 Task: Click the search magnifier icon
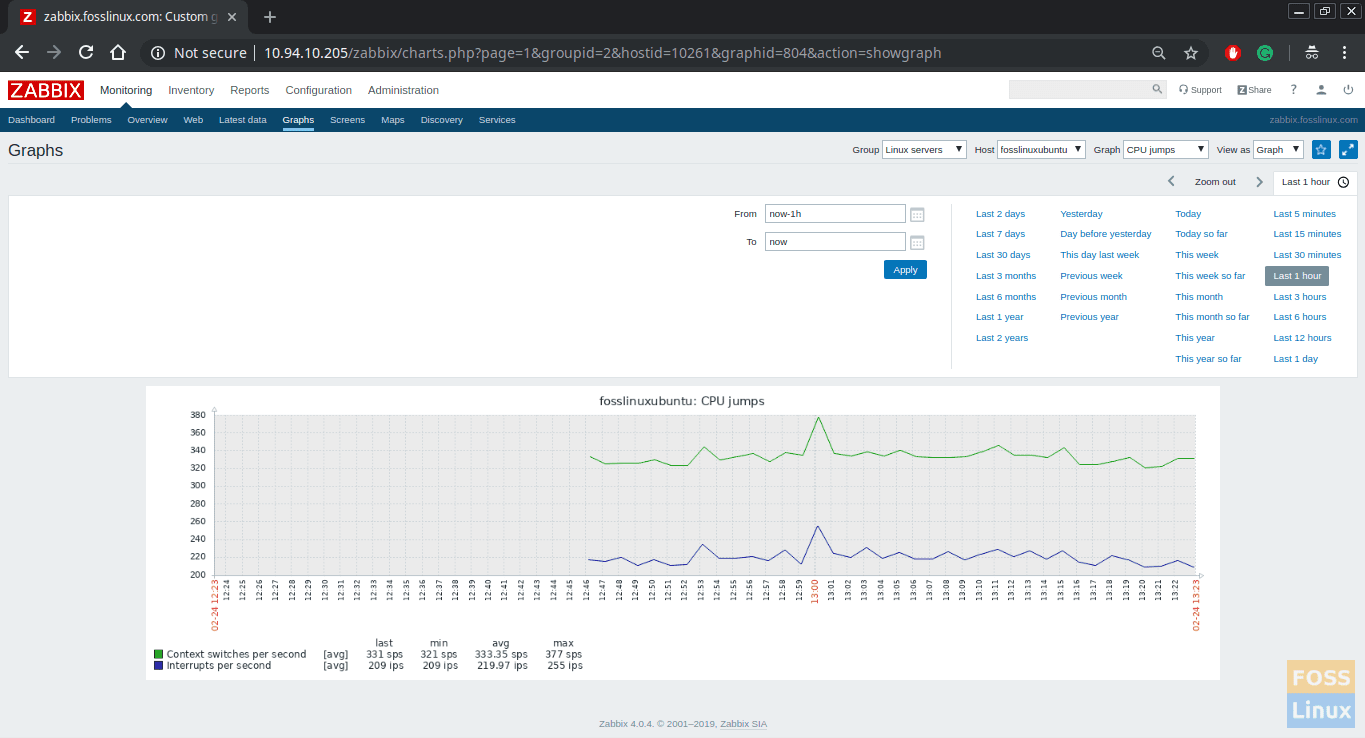click(x=1157, y=90)
